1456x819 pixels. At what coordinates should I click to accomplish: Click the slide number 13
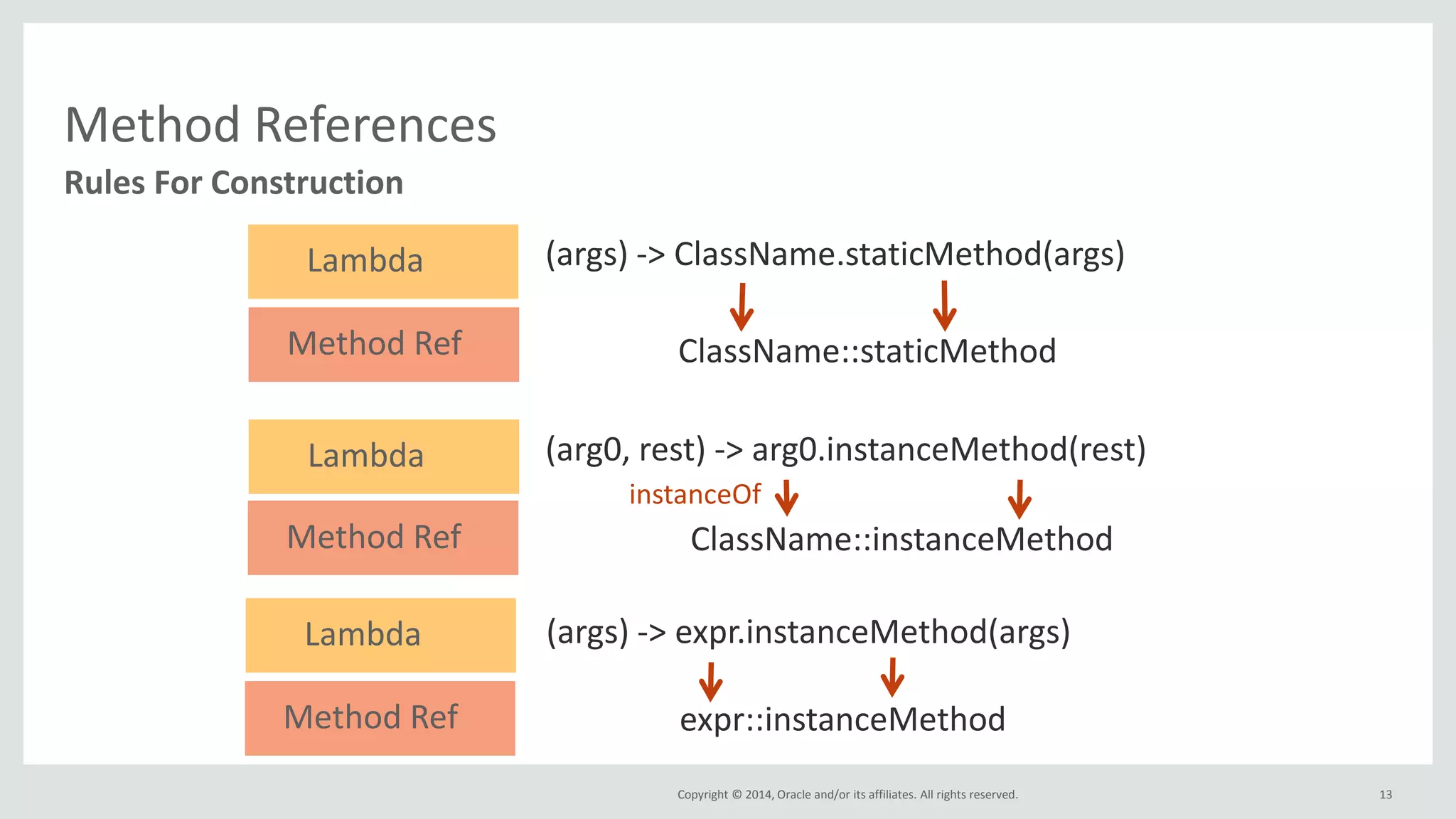coord(1385,795)
